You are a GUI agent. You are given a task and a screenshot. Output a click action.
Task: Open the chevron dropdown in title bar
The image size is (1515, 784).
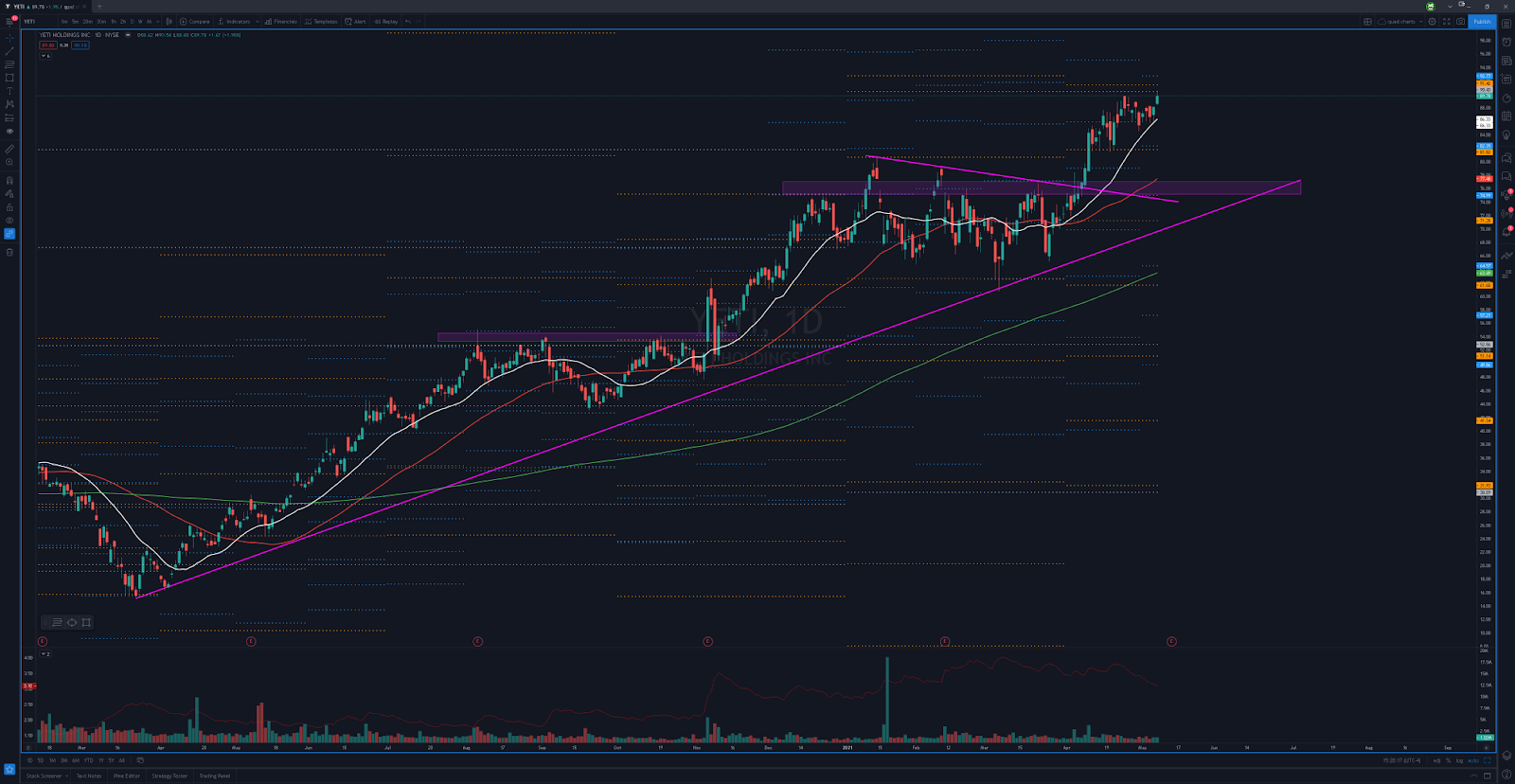1450,6
